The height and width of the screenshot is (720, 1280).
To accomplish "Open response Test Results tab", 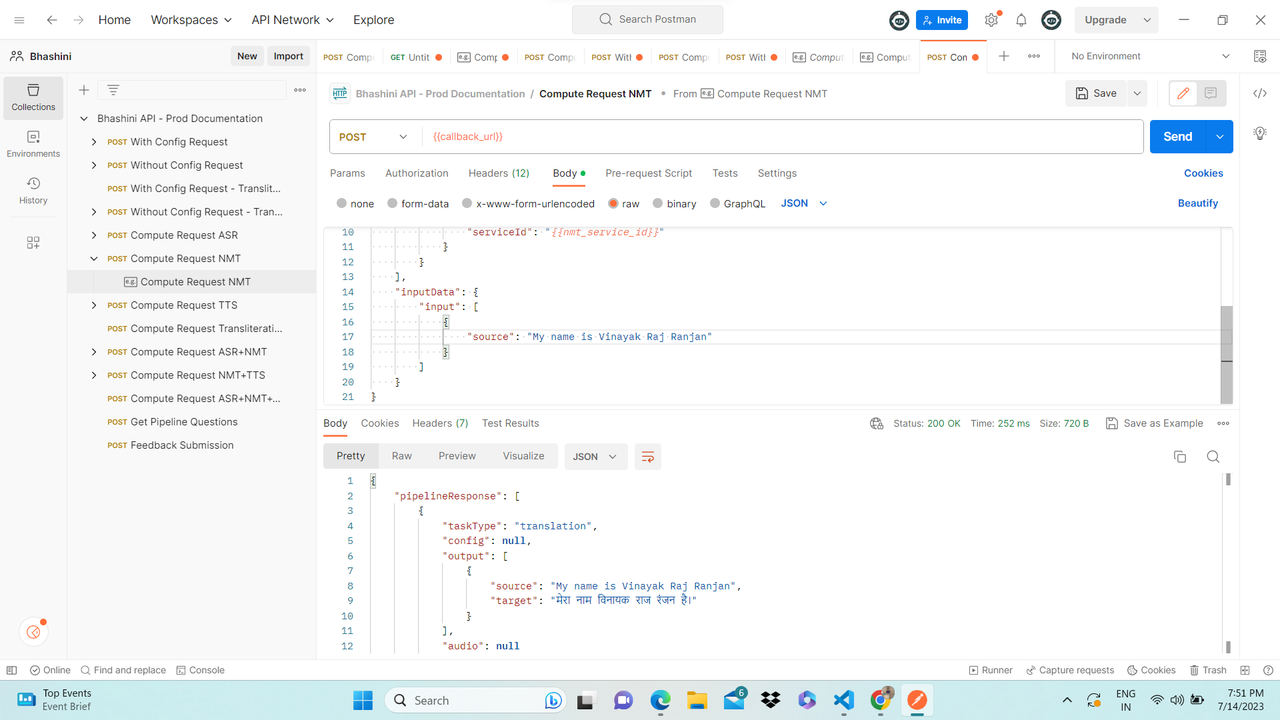I will [x=510, y=424].
